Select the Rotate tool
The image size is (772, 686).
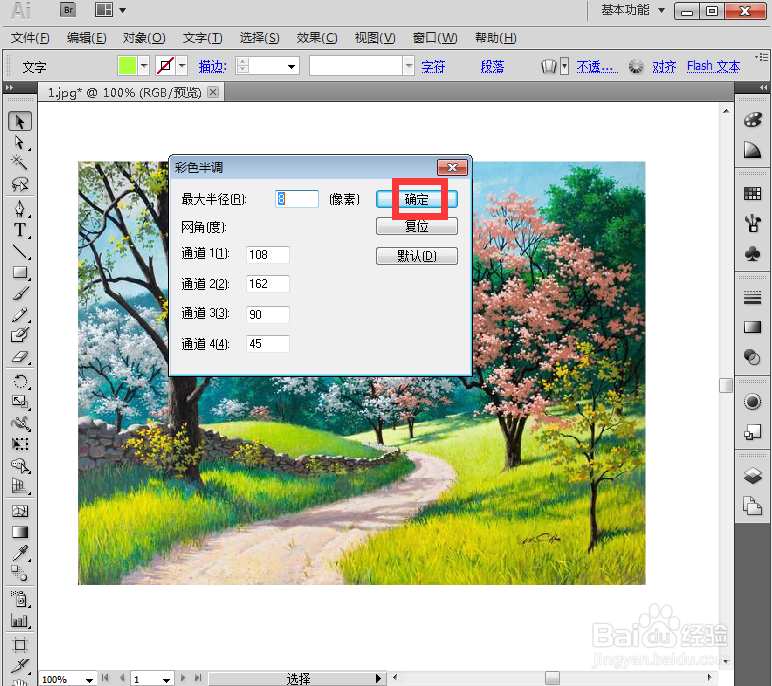[20, 381]
